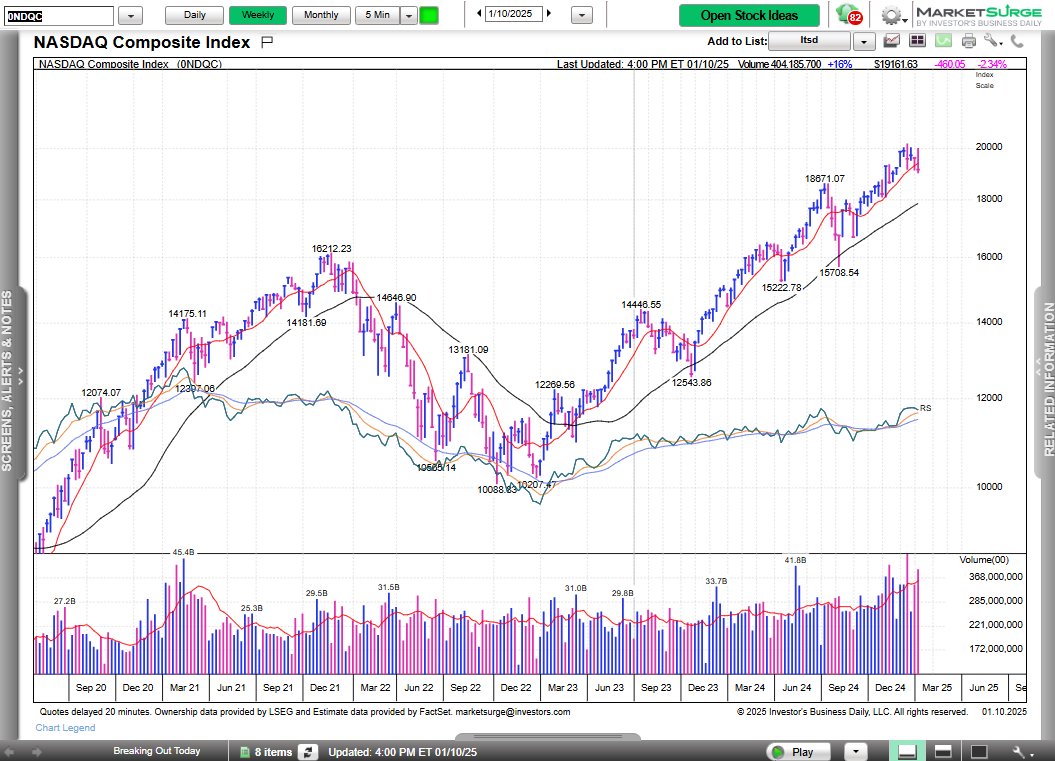Add the index to the ltsd list

(809, 41)
